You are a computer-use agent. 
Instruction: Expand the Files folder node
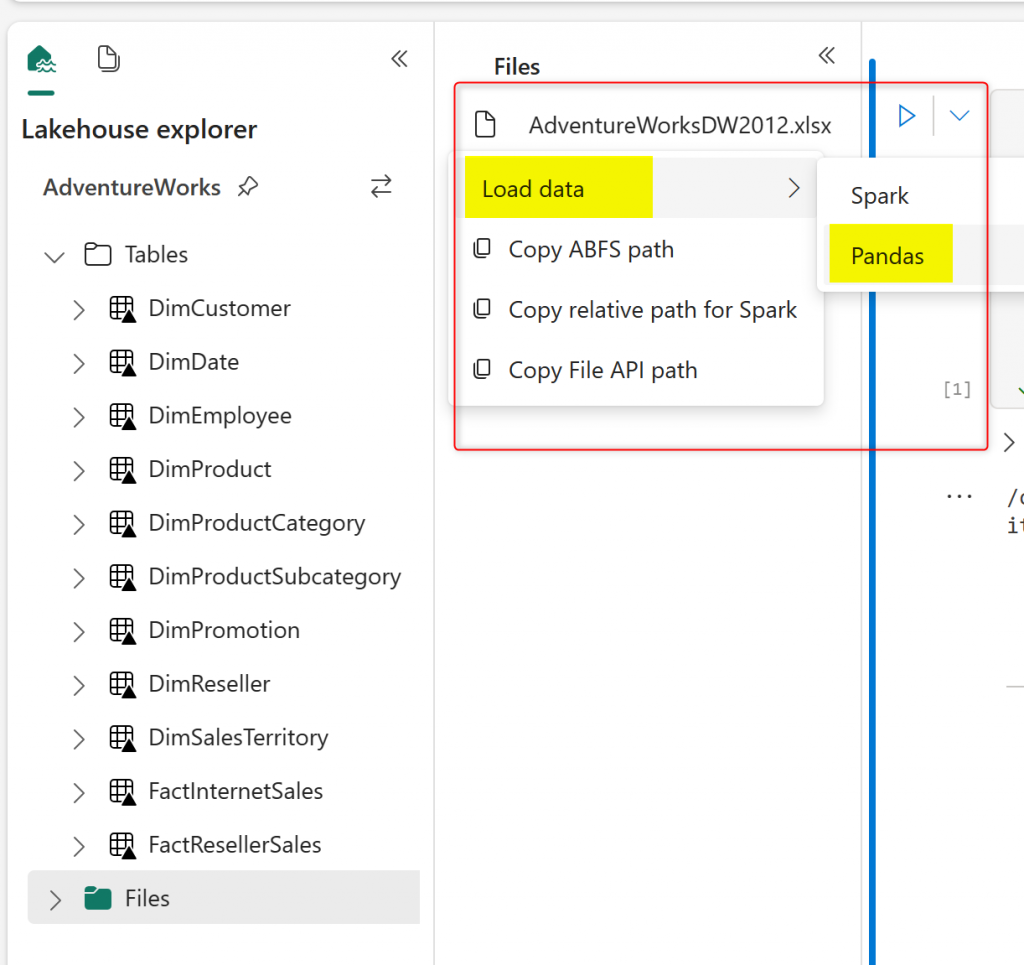[x=56, y=899]
